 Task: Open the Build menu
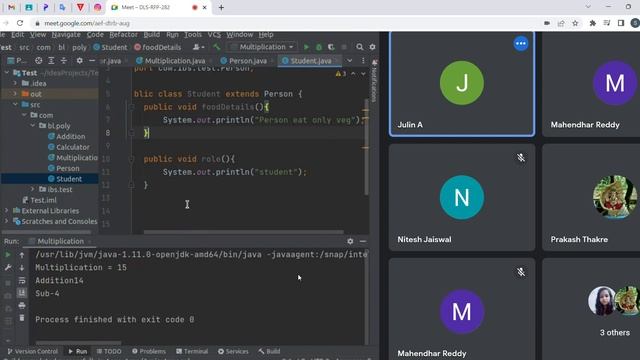[152, 35]
